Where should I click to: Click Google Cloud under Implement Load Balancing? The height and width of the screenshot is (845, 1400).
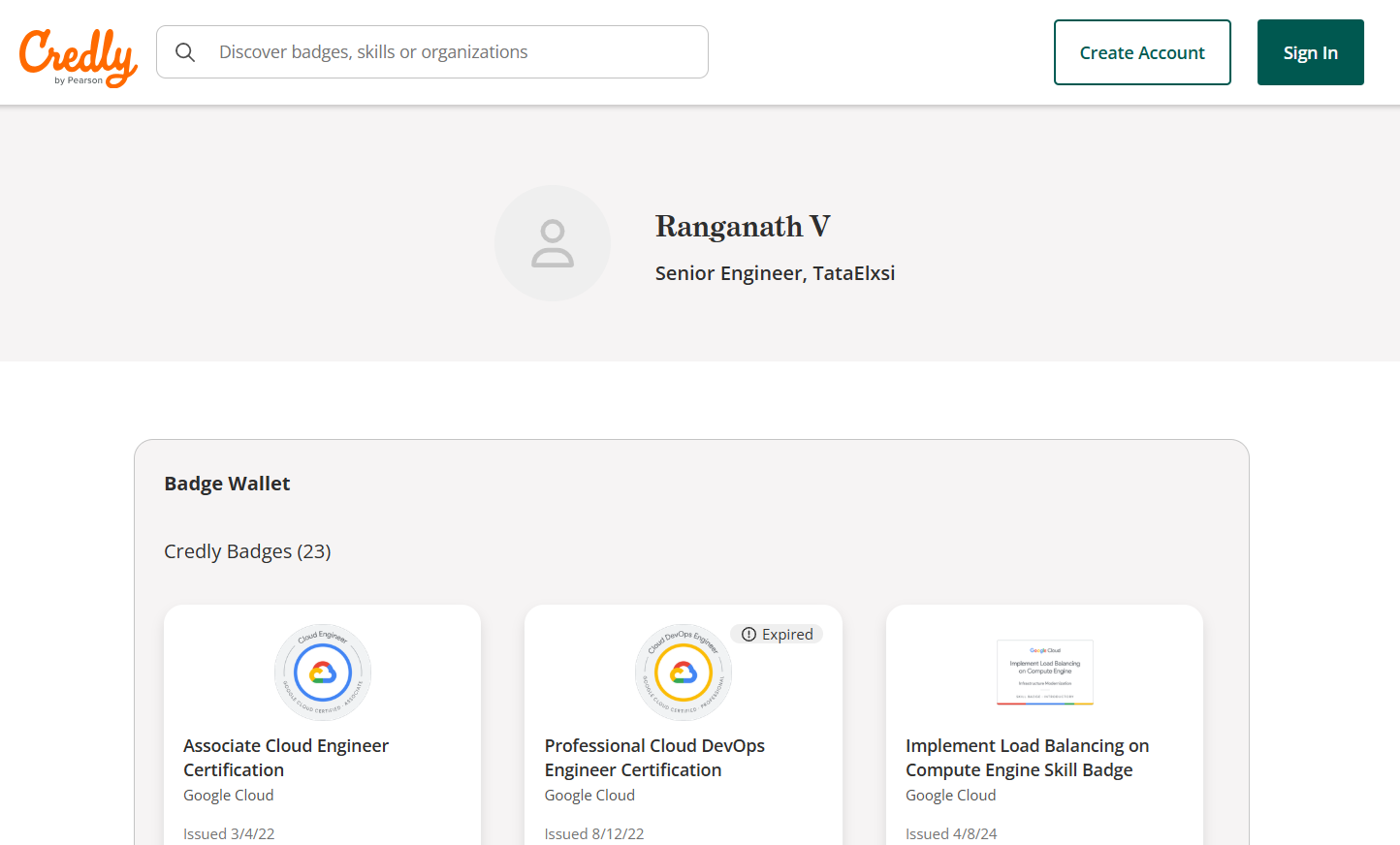[x=951, y=796]
